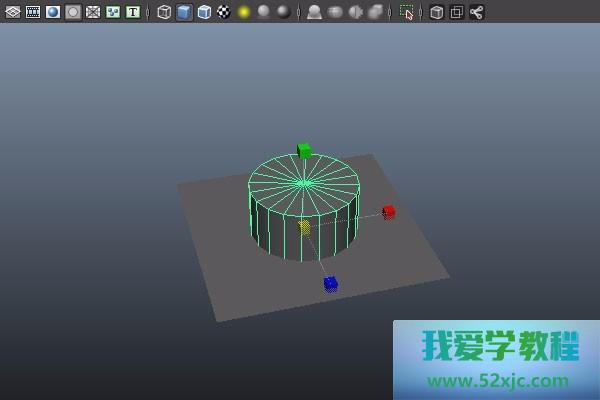Toggle the Grid display icon
This screenshot has width=600, height=400.
pyautogui.click(x=13, y=12)
